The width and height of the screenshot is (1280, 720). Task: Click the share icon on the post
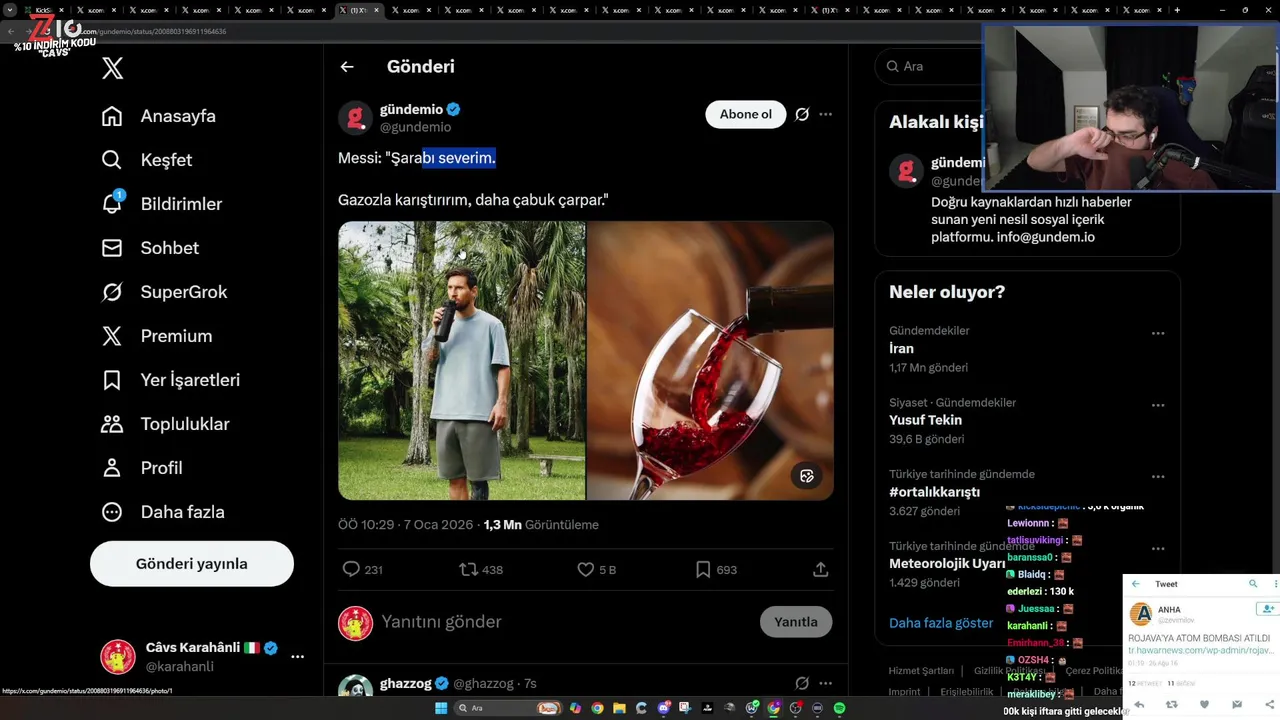click(821, 569)
